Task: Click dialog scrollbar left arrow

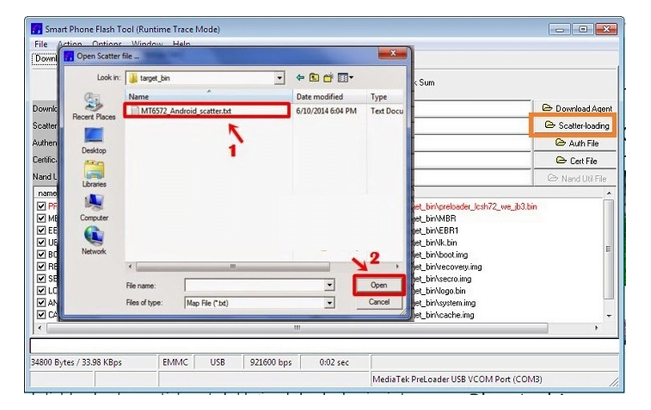Action: [130, 266]
